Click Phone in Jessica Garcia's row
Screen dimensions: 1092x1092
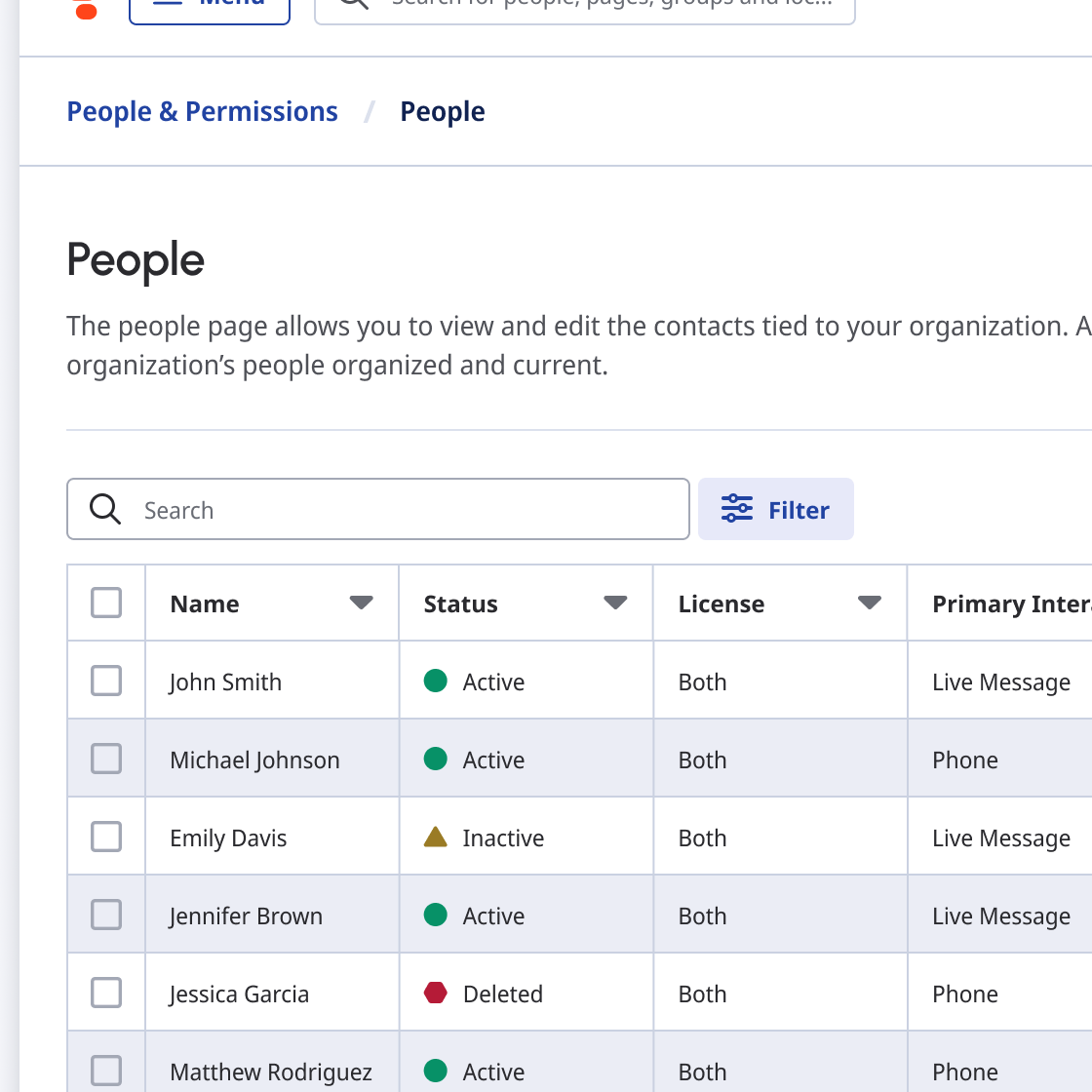coord(964,994)
